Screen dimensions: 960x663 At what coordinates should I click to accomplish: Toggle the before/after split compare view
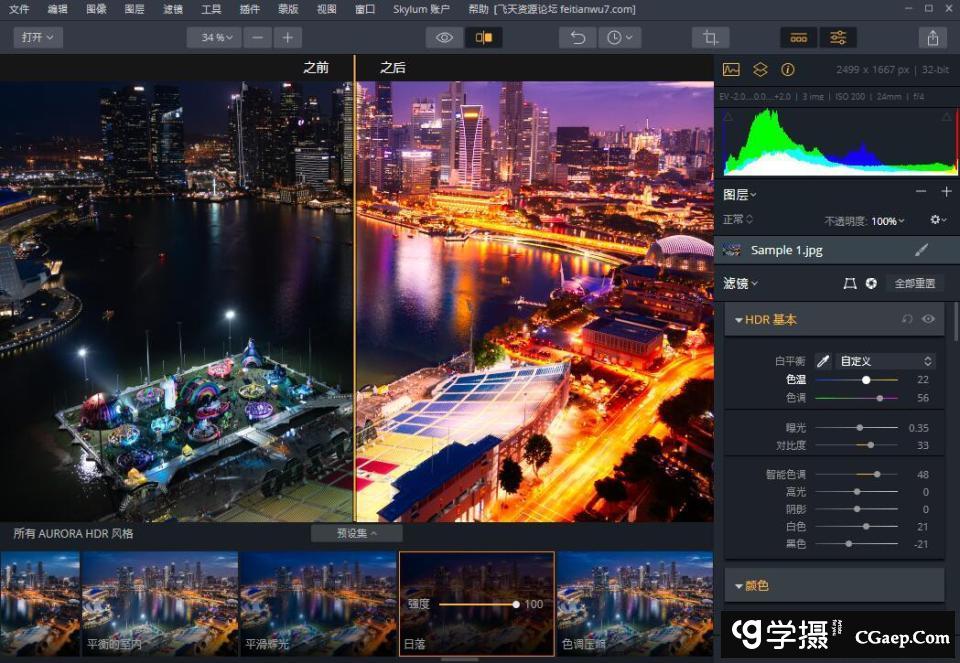point(484,38)
